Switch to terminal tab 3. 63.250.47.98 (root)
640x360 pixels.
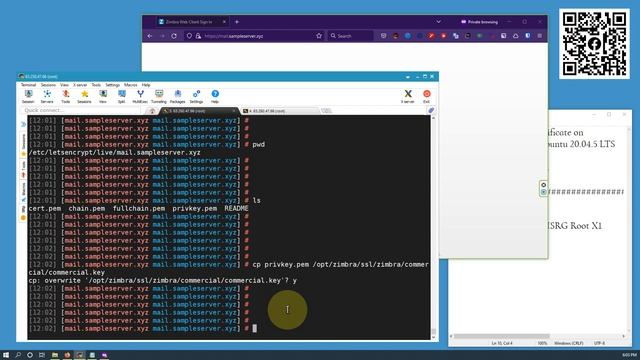(x=198, y=111)
